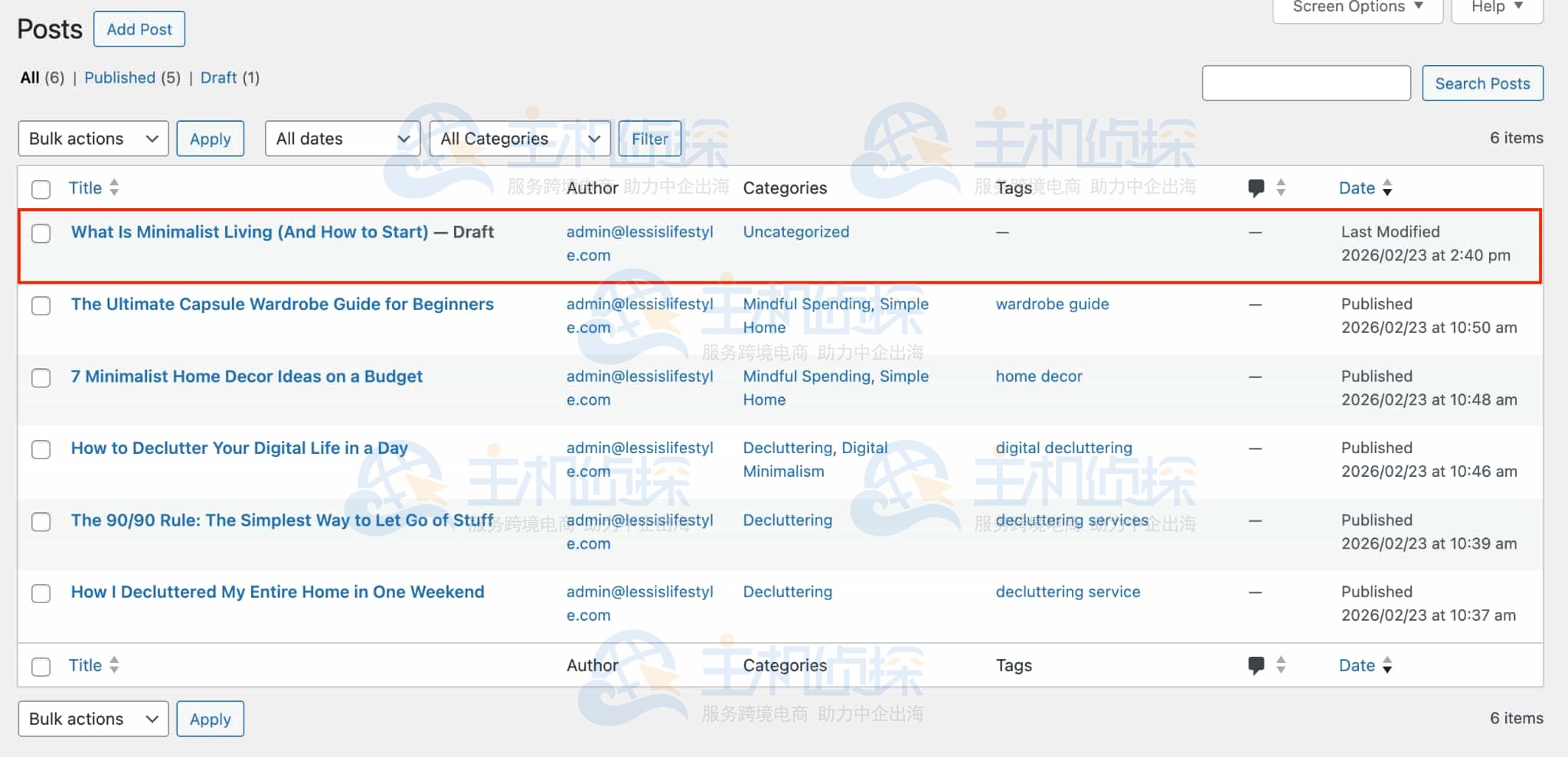Open the All Categories dropdown

point(519,139)
